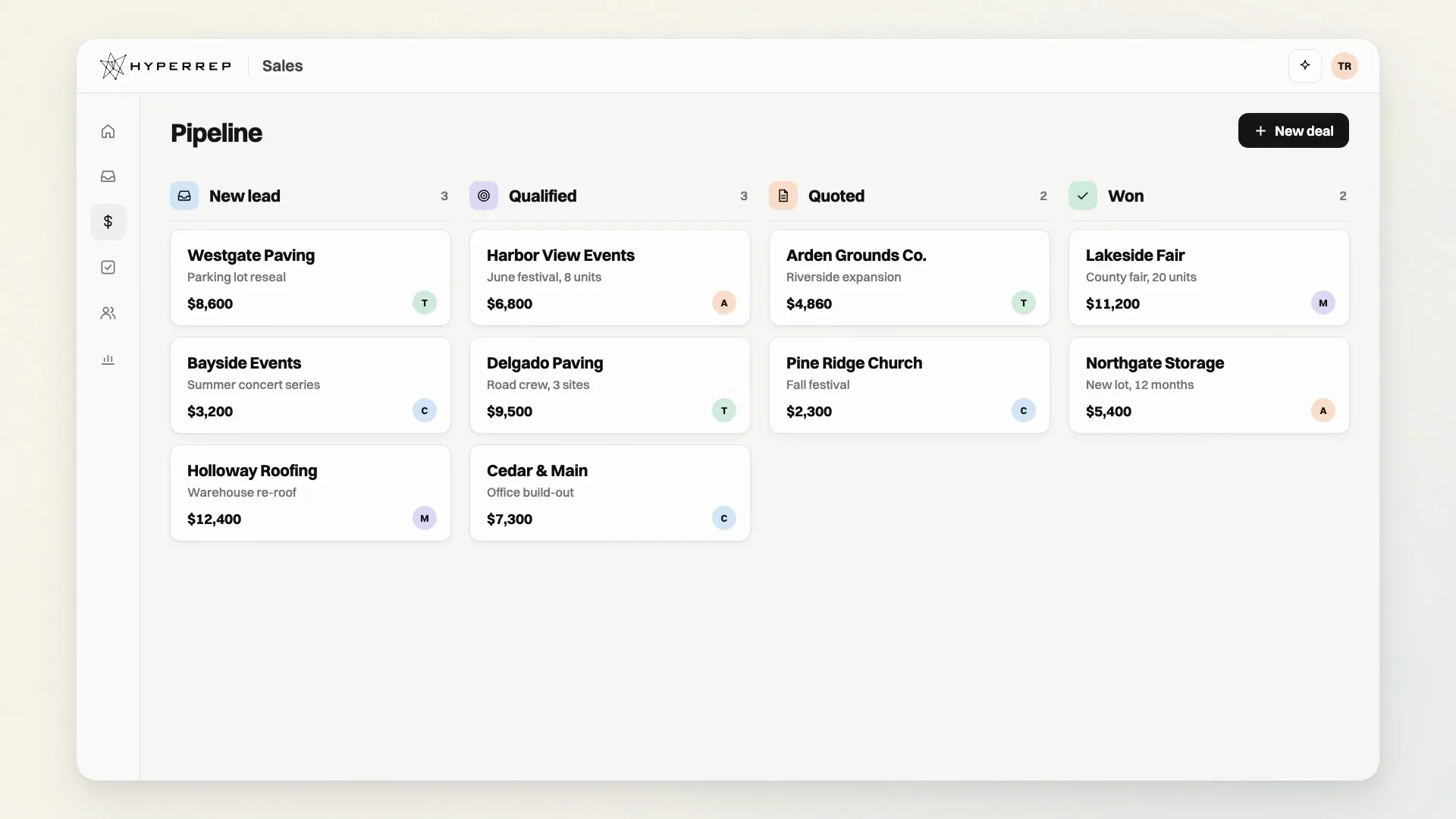
Task: Select the dollar Sales icon in the sidebar
Action: click(108, 222)
